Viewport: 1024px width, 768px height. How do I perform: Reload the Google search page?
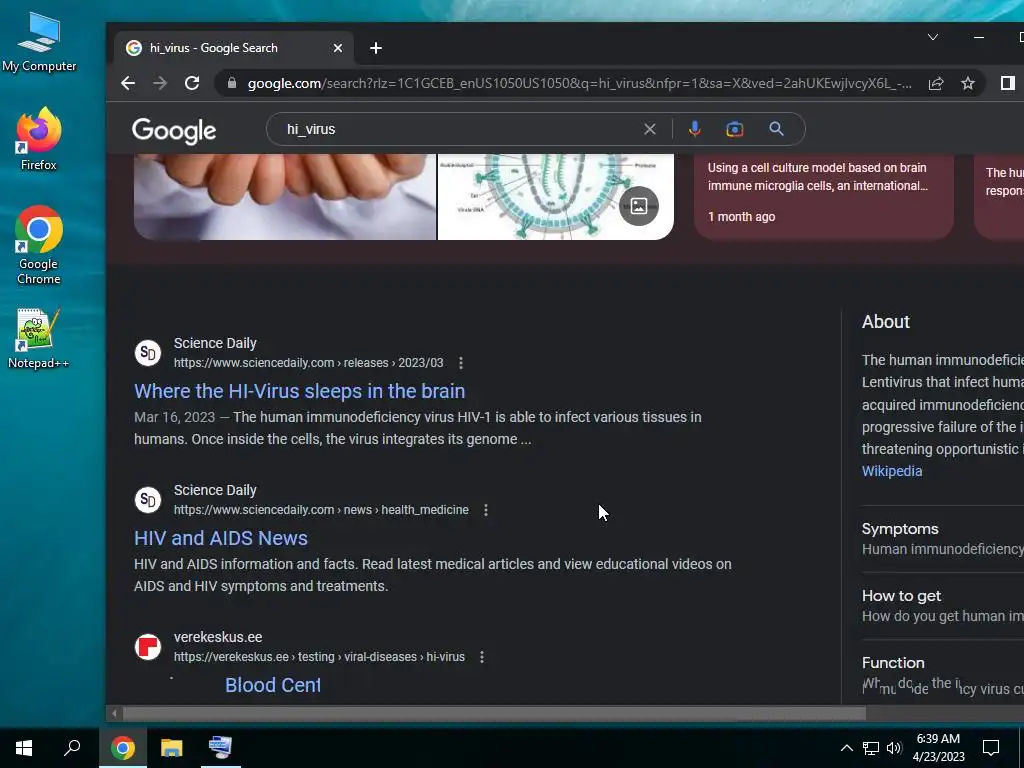pos(192,83)
